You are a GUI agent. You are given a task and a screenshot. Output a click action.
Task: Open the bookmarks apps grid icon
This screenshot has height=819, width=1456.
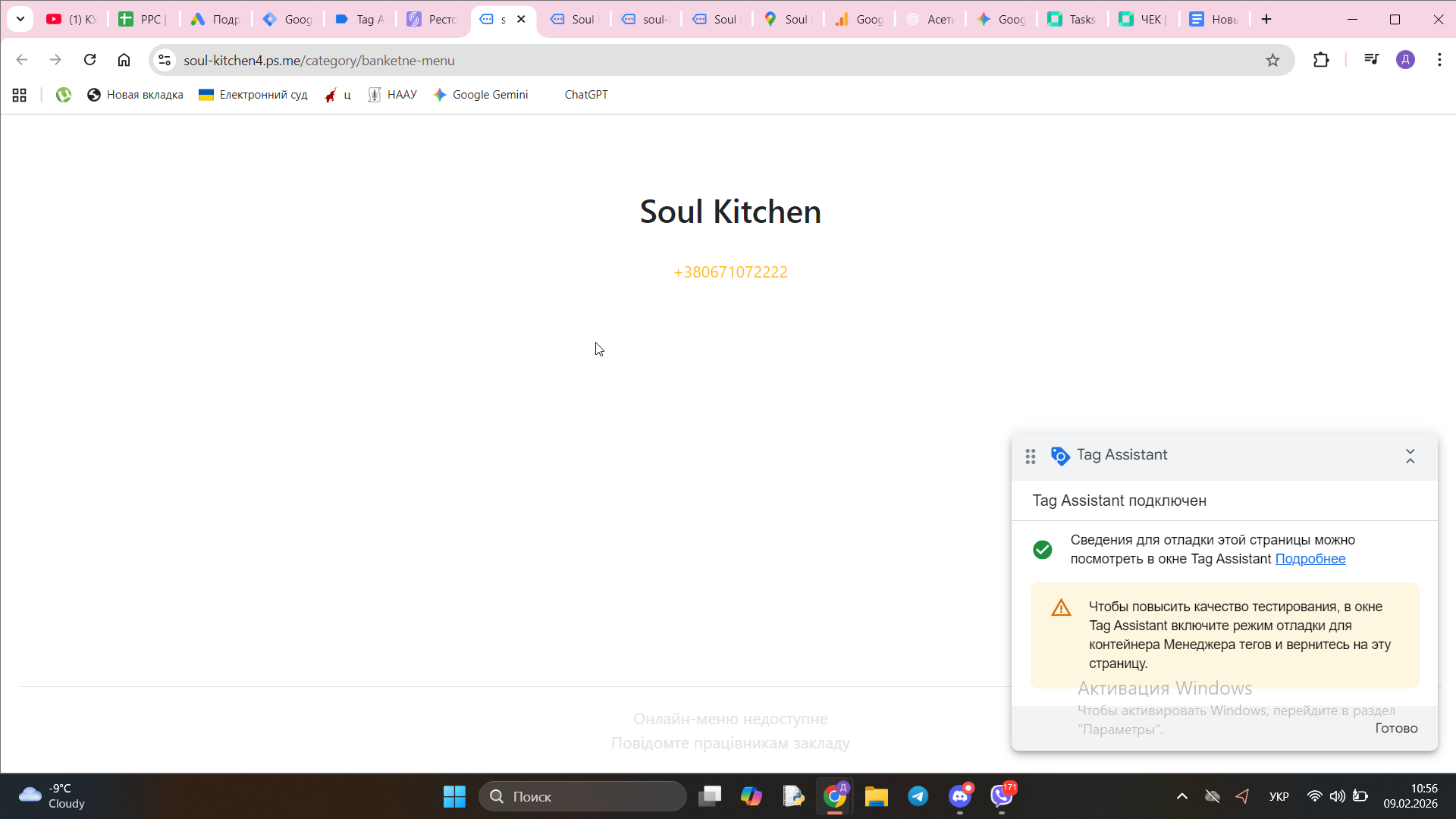(x=20, y=95)
